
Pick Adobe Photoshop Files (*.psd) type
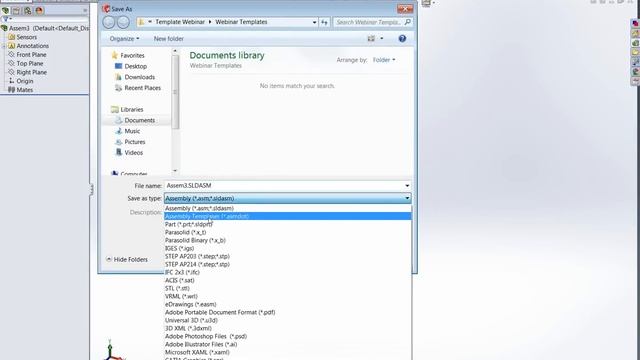coord(287,336)
